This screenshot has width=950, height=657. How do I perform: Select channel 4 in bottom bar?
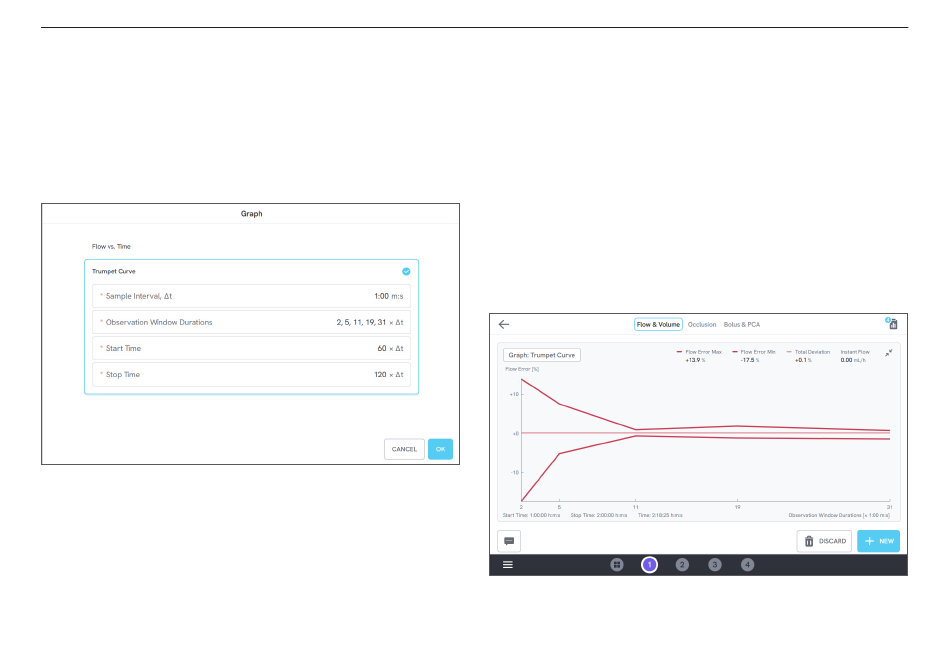pyautogui.click(x=748, y=565)
